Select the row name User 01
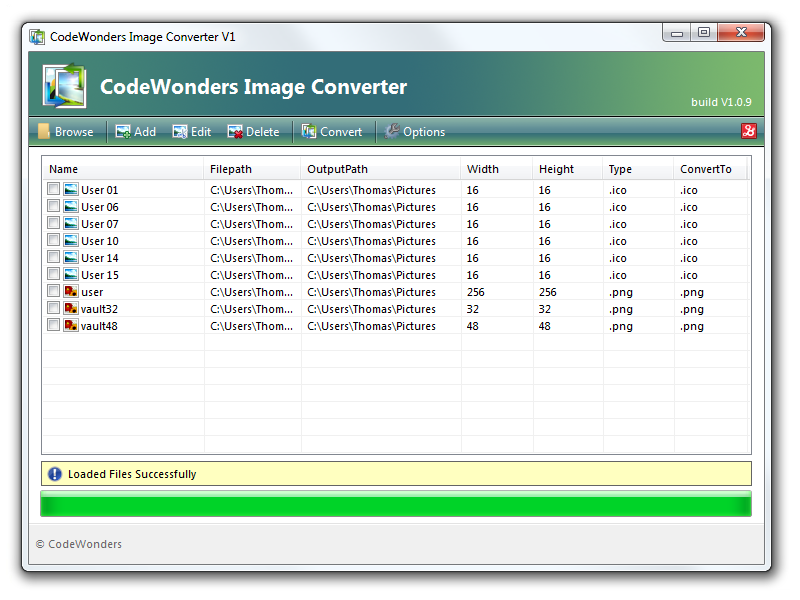Screen dimensions: 800x600 (99, 190)
